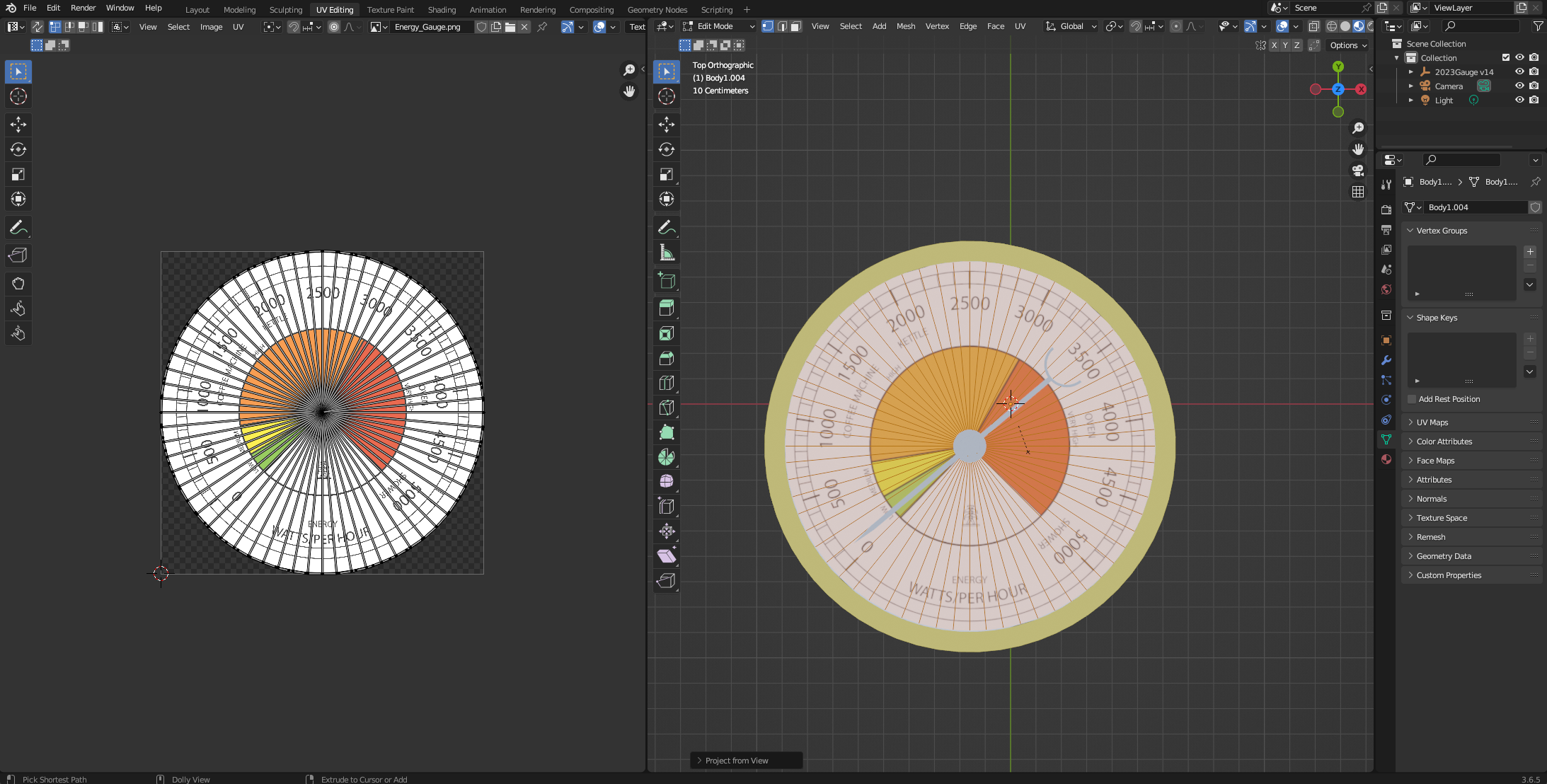Select the UV editor Pinch tool
This screenshot has width=1547, height=784.
(18, 333)
